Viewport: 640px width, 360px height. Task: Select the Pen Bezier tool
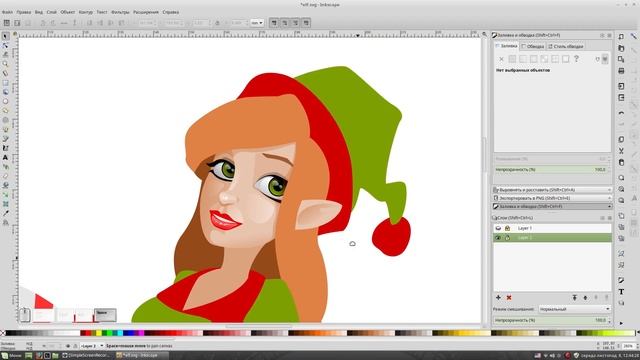[x=5, y=139]
